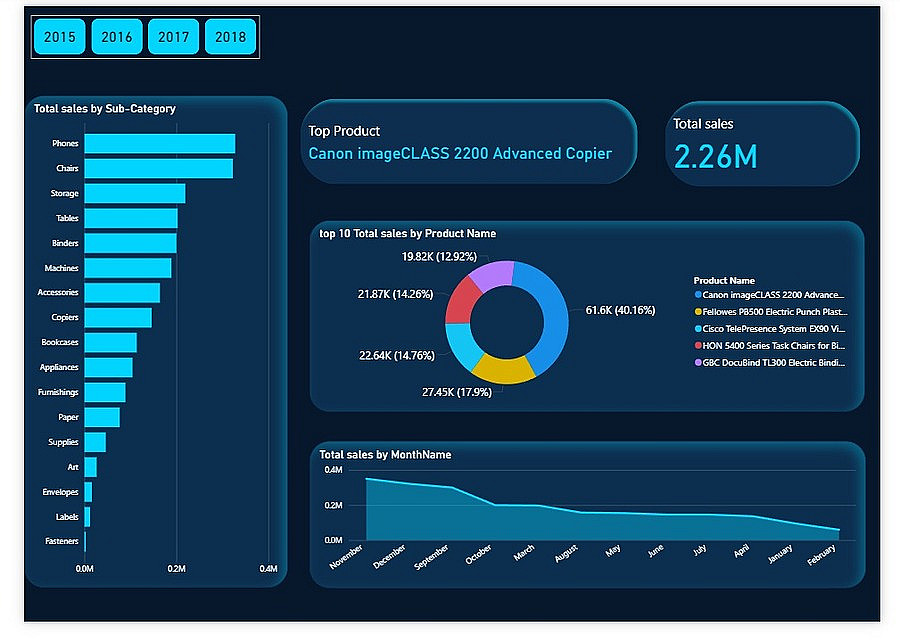This screenshot has width=900, height=643.
Task: Select GBC DocuBind TL300 legend text
Action: click(774, 363)
